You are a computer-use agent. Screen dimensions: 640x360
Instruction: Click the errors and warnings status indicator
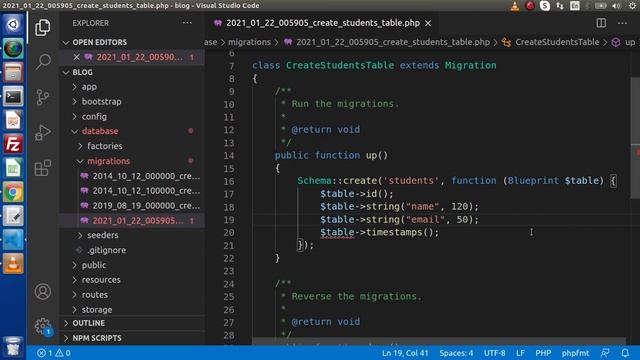click(53, 353)
